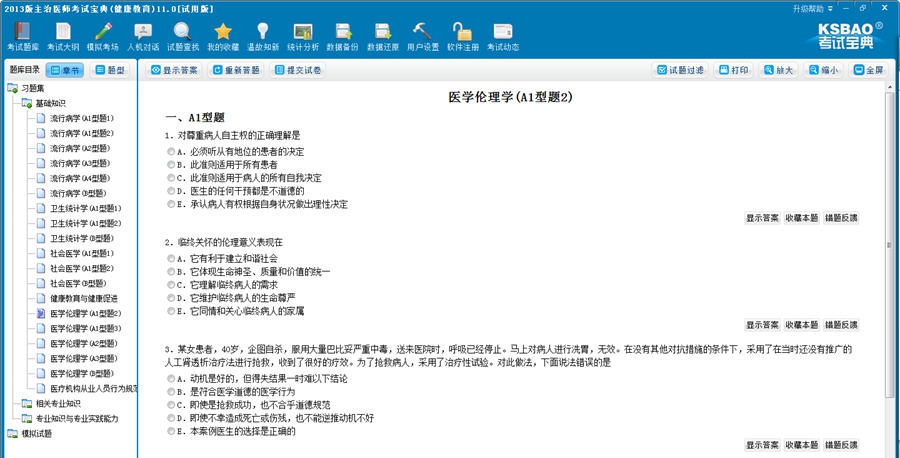This screenshot has height=458, width=900.
Task: Choose option C for question 2
Action: [171, 285]
